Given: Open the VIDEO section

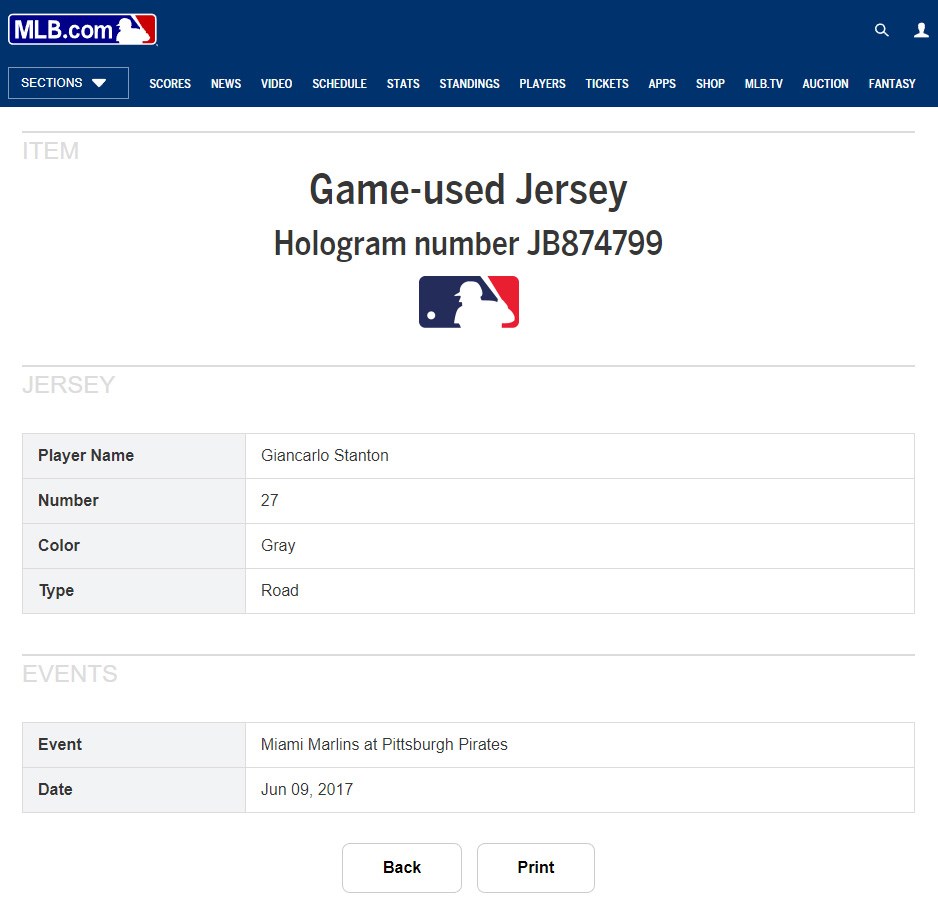Looking at the screenshot, I should (276, 84).
